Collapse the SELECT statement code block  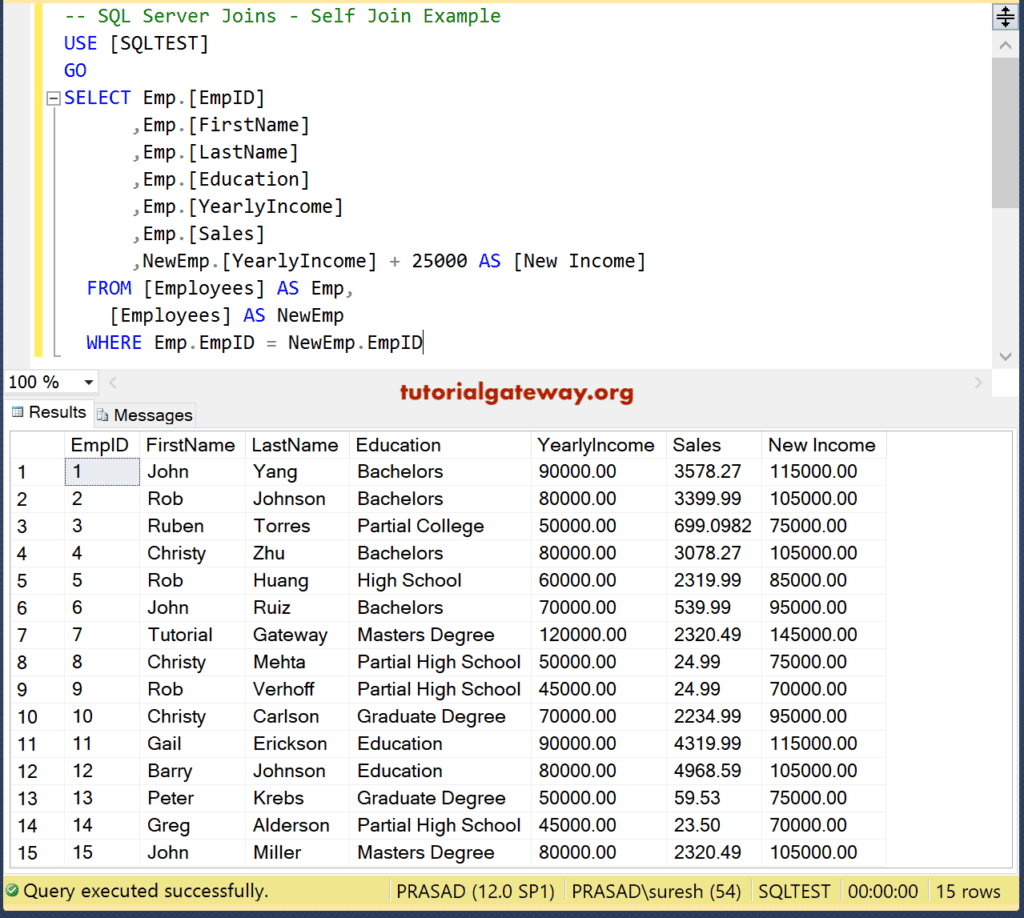53,98
